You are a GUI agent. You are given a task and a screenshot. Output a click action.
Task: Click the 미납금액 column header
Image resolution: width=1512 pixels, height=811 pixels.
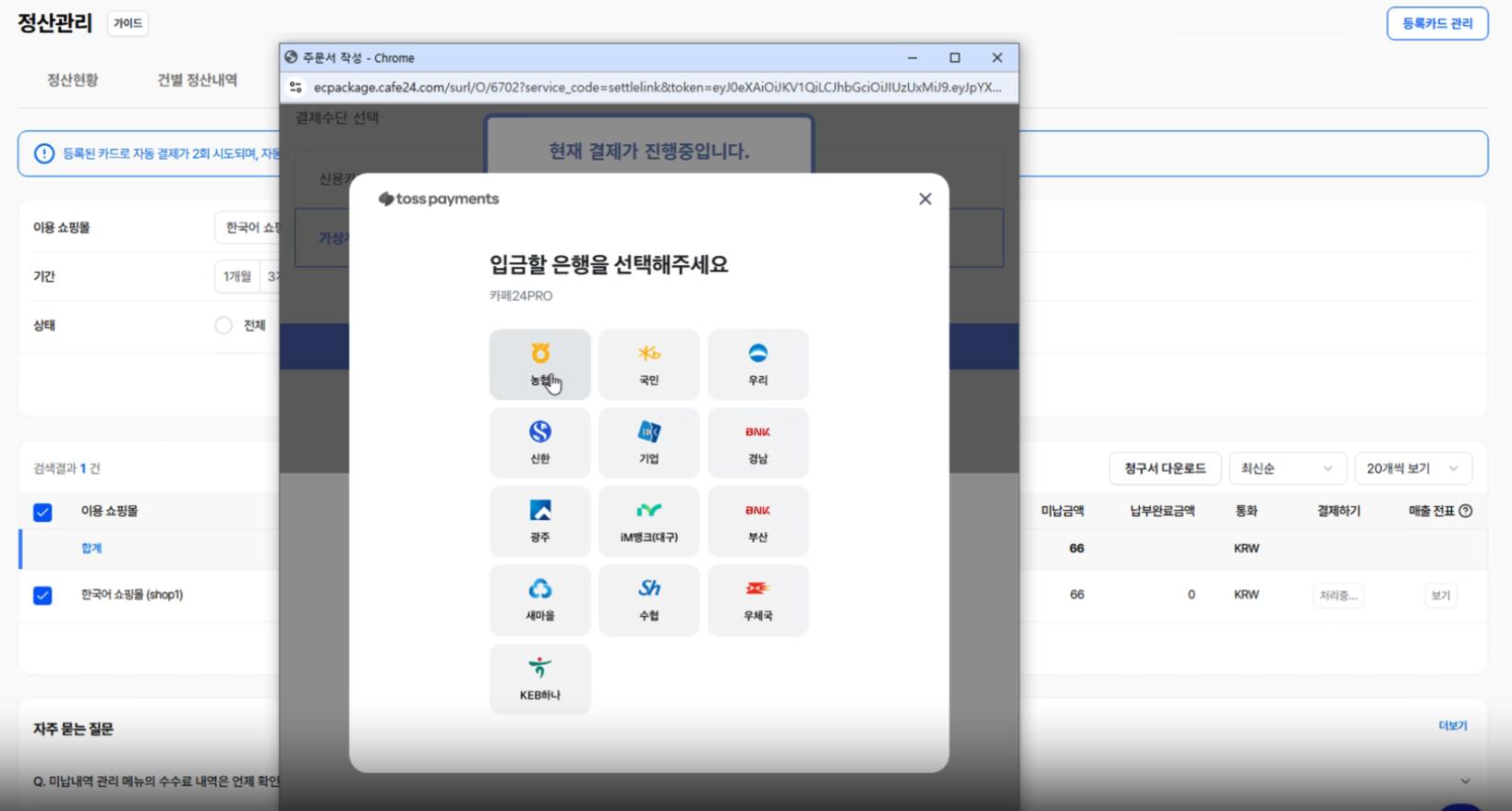click(x=1062, y=511)
